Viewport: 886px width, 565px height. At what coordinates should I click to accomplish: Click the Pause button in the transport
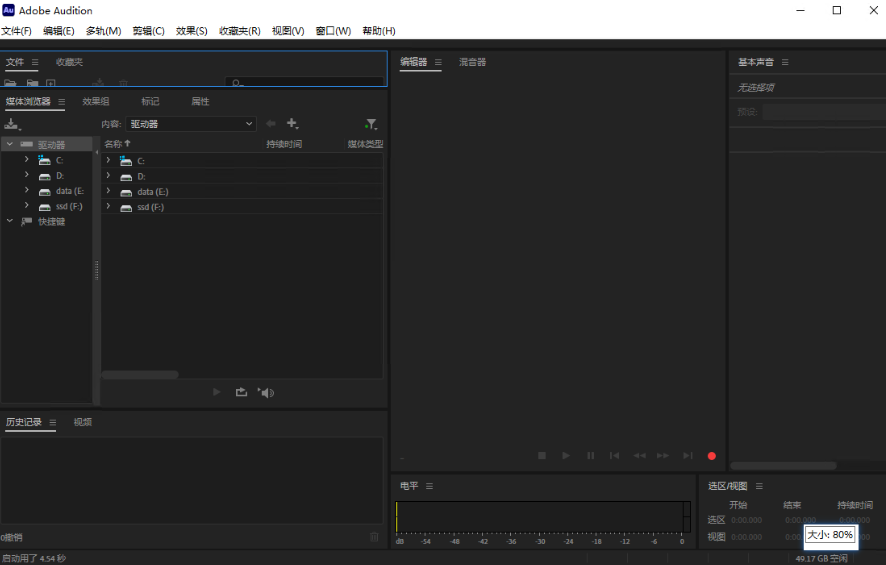(x=590, y=455)
